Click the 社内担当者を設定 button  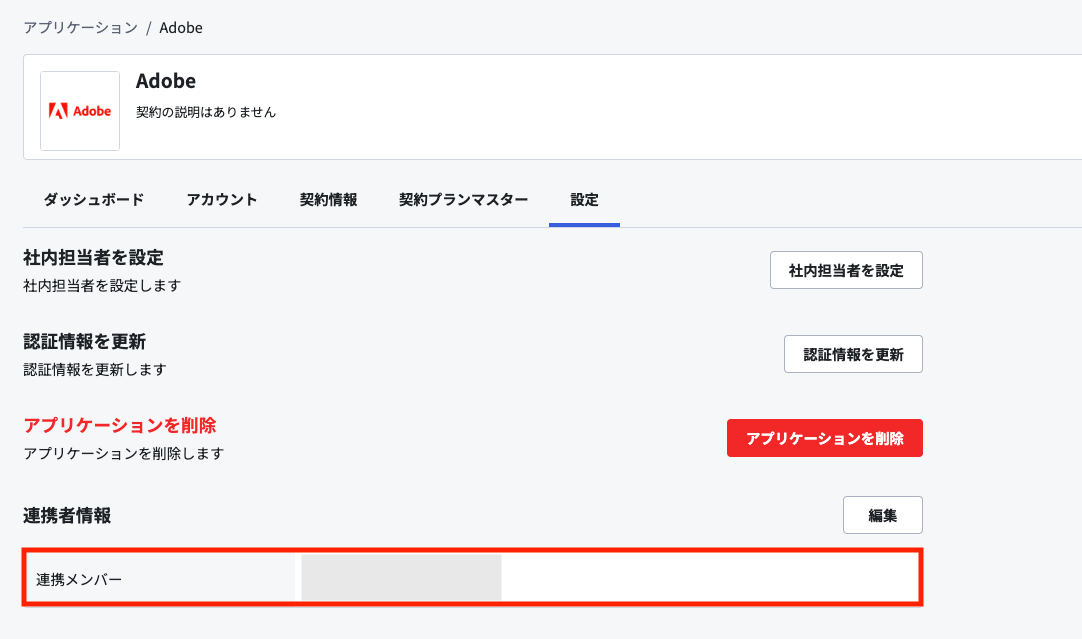coord(846,271)
